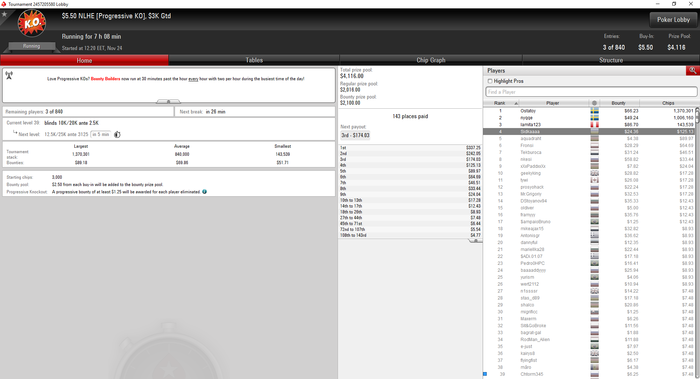The width and height of the screenshot is (700, 379).
Task: Select the rank 2 player row
Action: 589,118
